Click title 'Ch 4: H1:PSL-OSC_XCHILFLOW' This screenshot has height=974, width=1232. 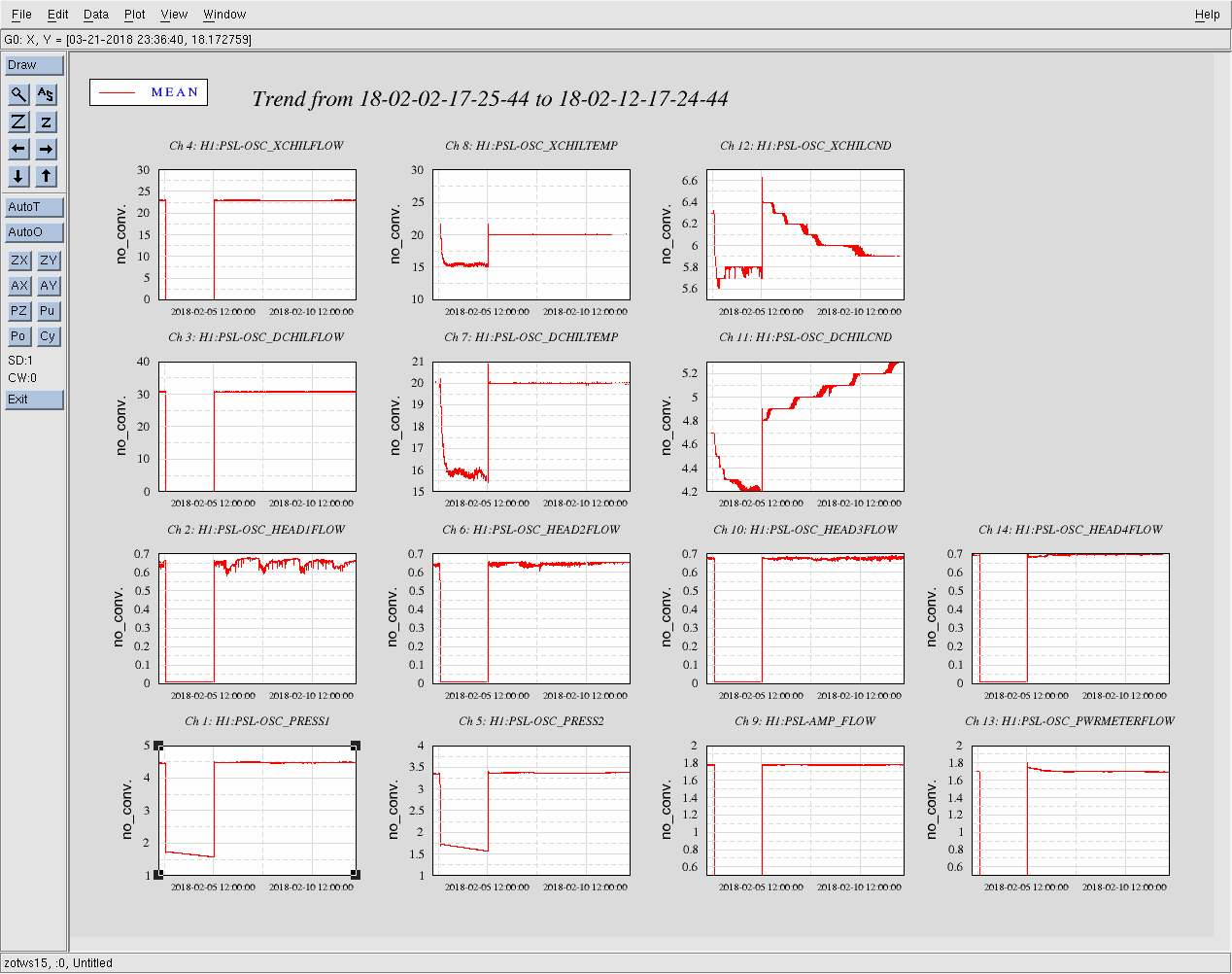point(257,146)
